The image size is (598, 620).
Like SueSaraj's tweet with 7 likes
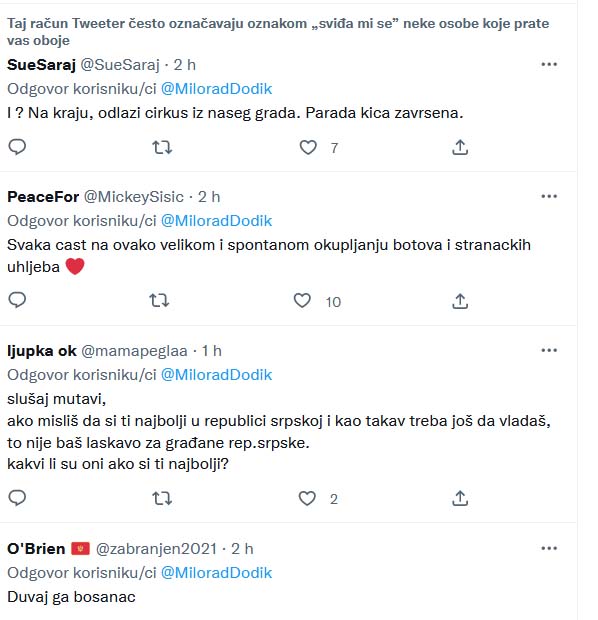click(308, 147)
